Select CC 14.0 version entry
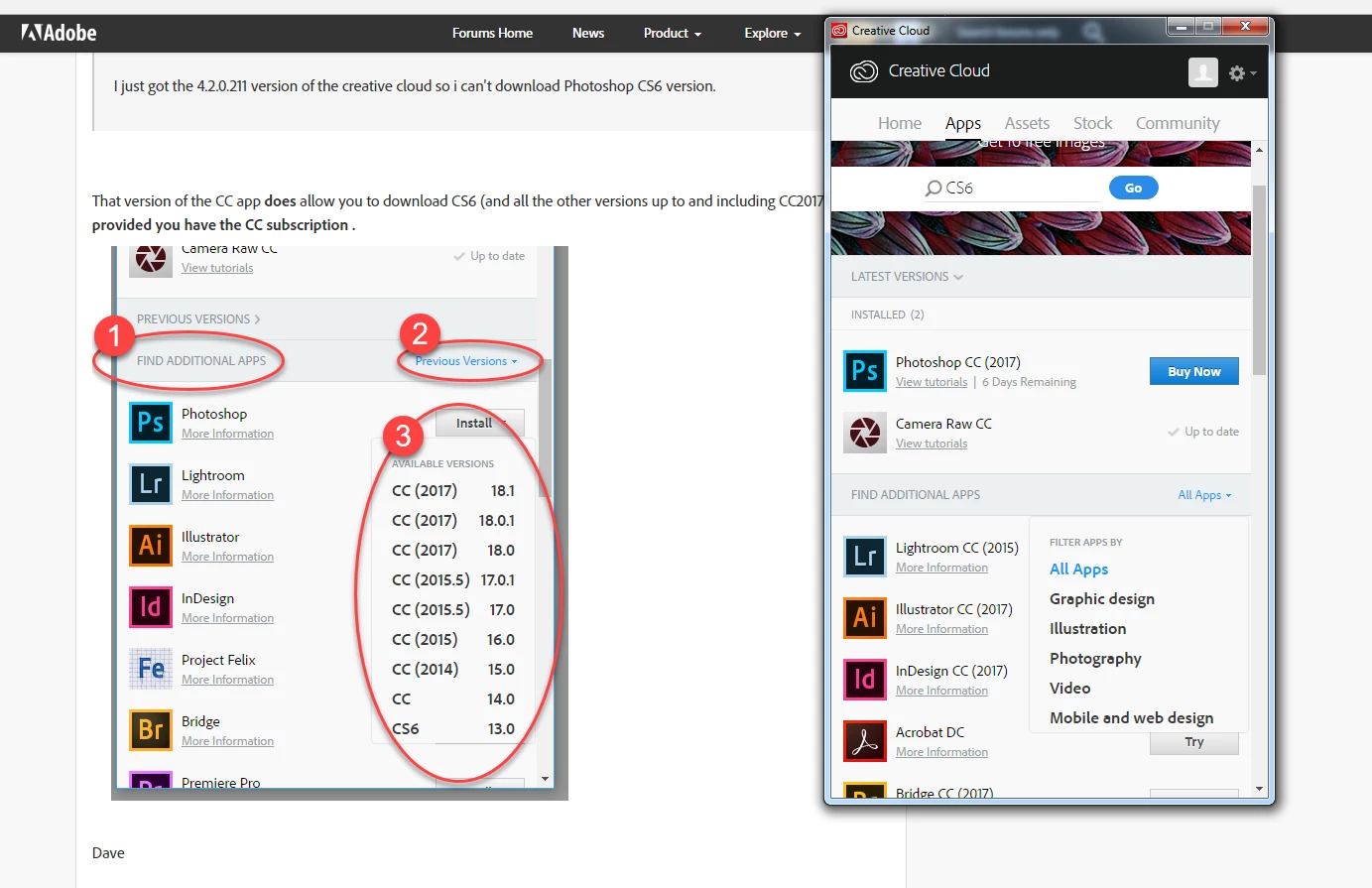The image size is (1372, 888). [453, 698]
